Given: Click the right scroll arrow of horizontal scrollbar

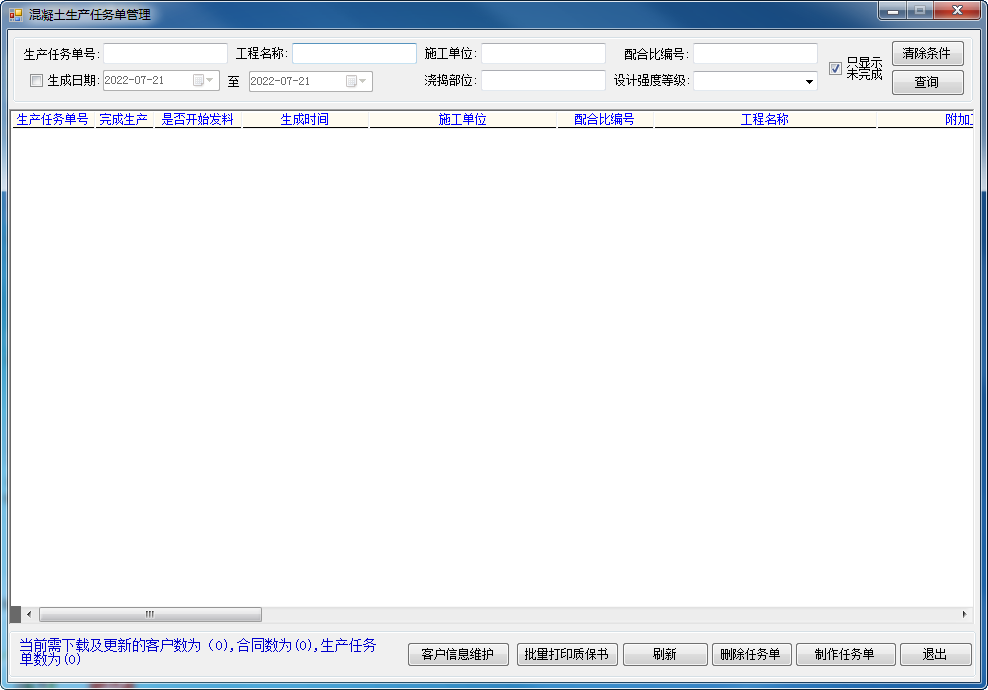Looking at the screenshot, I should pyautogui.click(x=964, y=614).
